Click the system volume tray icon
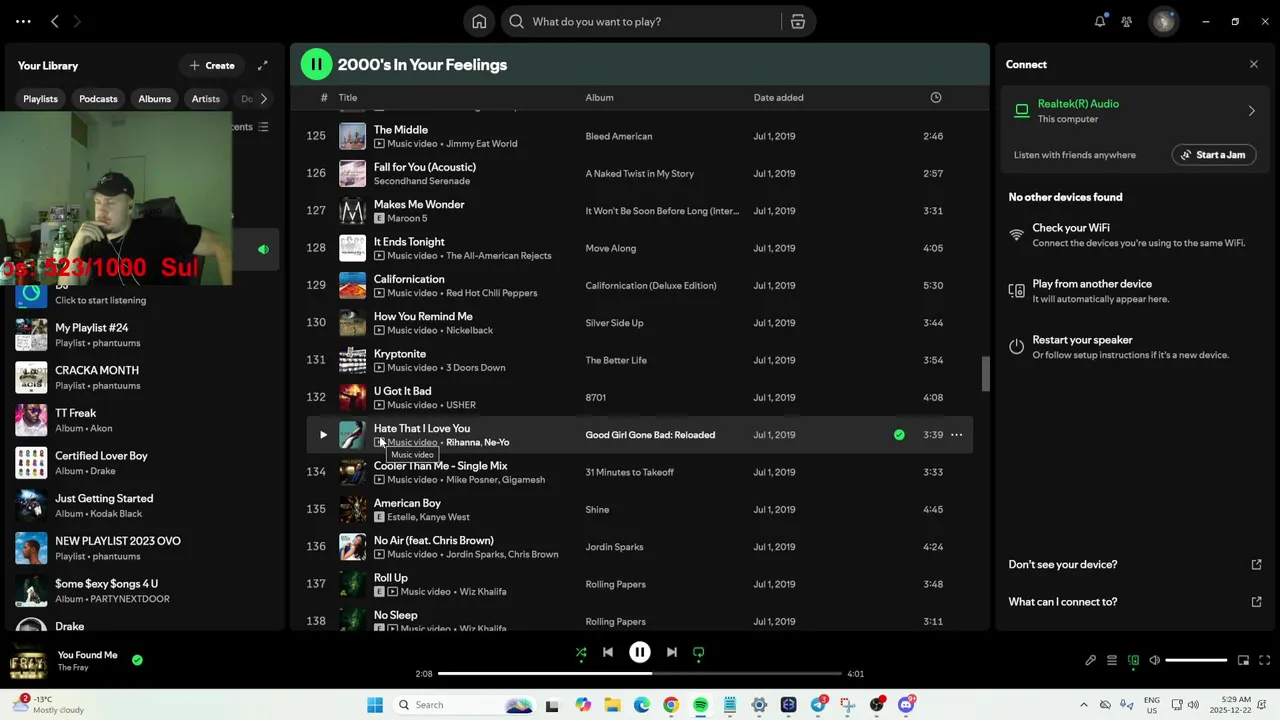 [1192, 705]
